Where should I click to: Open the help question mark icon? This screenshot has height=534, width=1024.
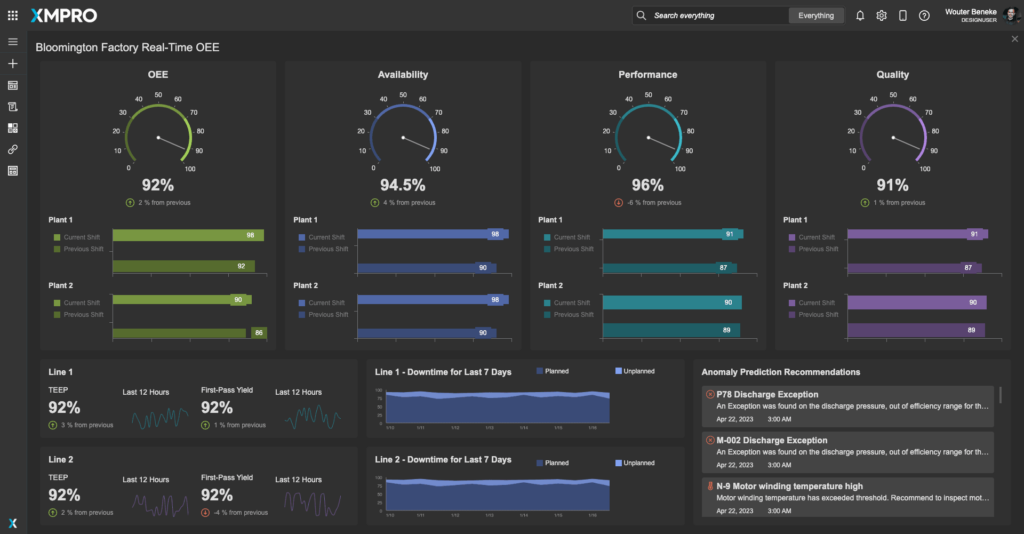[924, 16]
